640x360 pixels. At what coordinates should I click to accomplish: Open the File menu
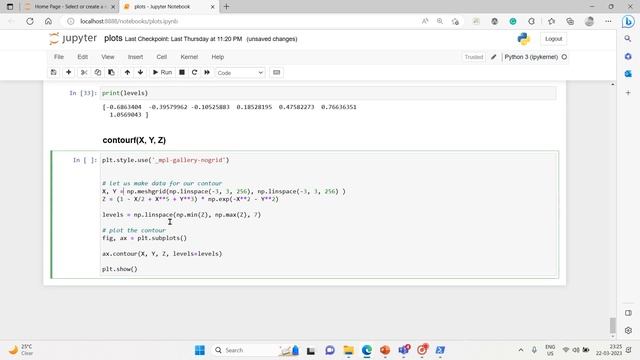59,57
